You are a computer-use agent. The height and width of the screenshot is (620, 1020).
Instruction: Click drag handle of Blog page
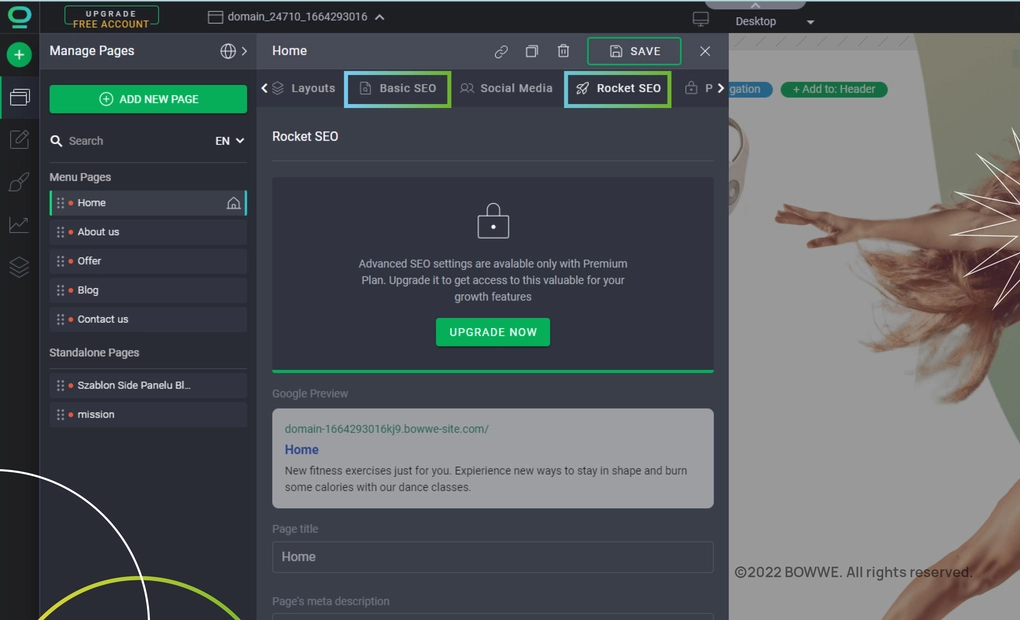point(60,290)
